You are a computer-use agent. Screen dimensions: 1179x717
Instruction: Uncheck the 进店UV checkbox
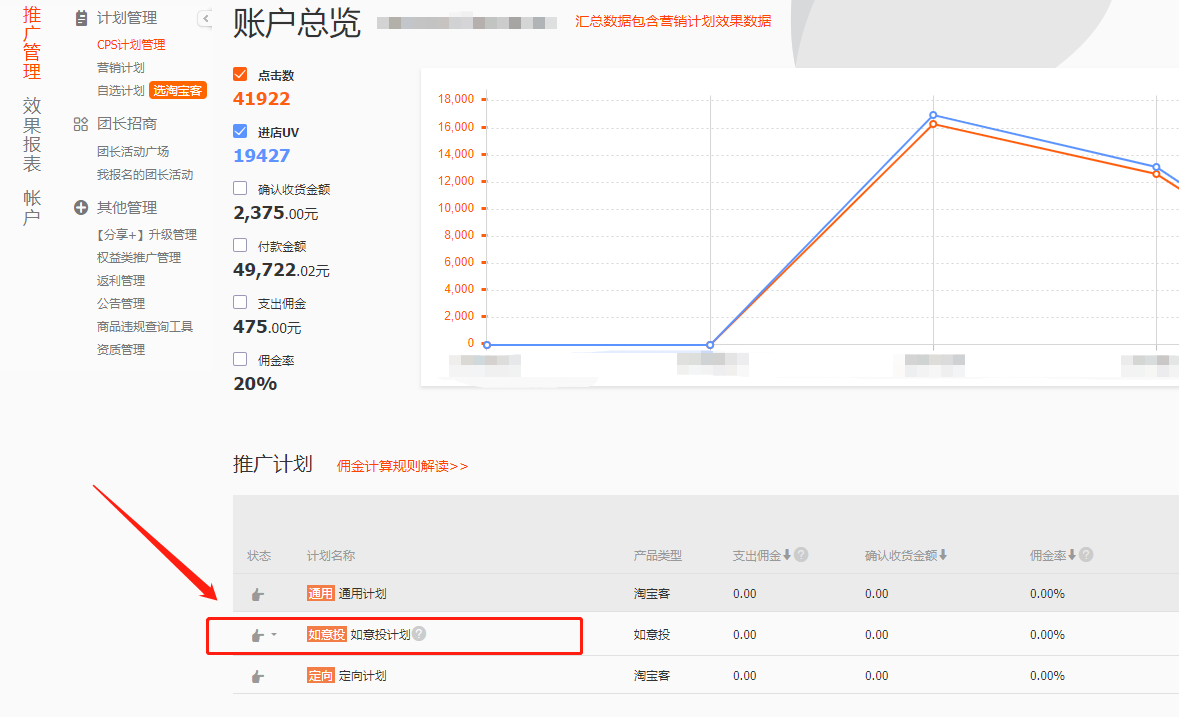(x=240, y=131)
